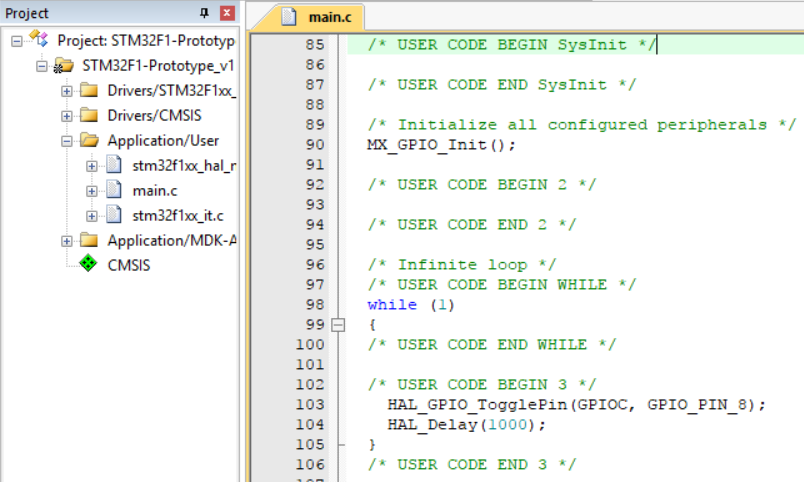The image size is (804, 482).
Task: Click the fold end marker beside line 105
Action: (x=340, y=445)
